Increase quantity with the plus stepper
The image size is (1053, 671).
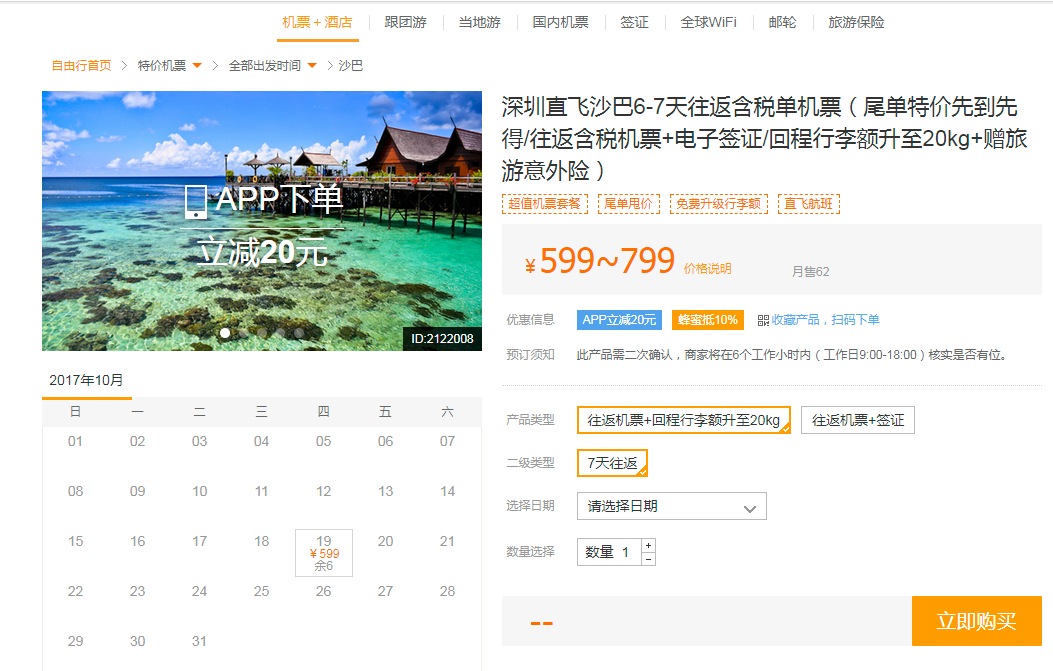point(649,545)
